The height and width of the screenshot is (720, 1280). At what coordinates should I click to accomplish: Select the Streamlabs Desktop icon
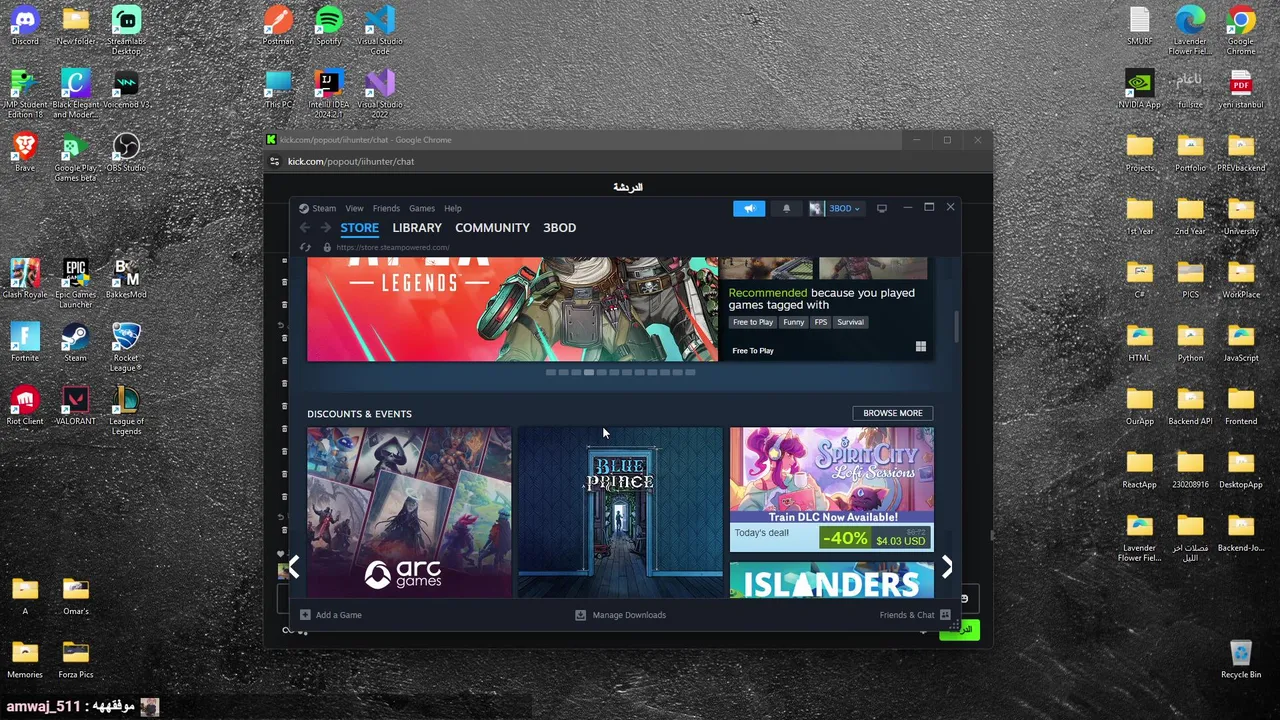pyautogui.click(x=126, y=30)
